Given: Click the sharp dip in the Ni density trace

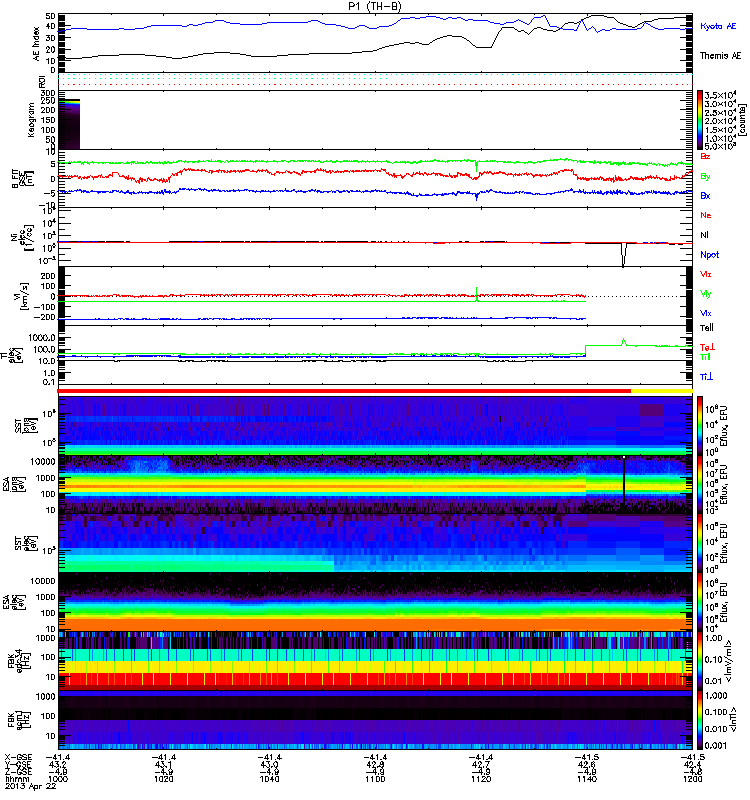Looking at the screenshot, I should [623, 255].
